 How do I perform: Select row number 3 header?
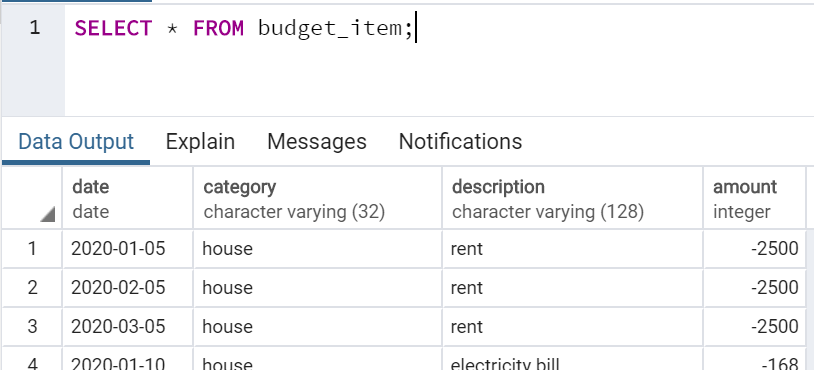coord(32,326)
